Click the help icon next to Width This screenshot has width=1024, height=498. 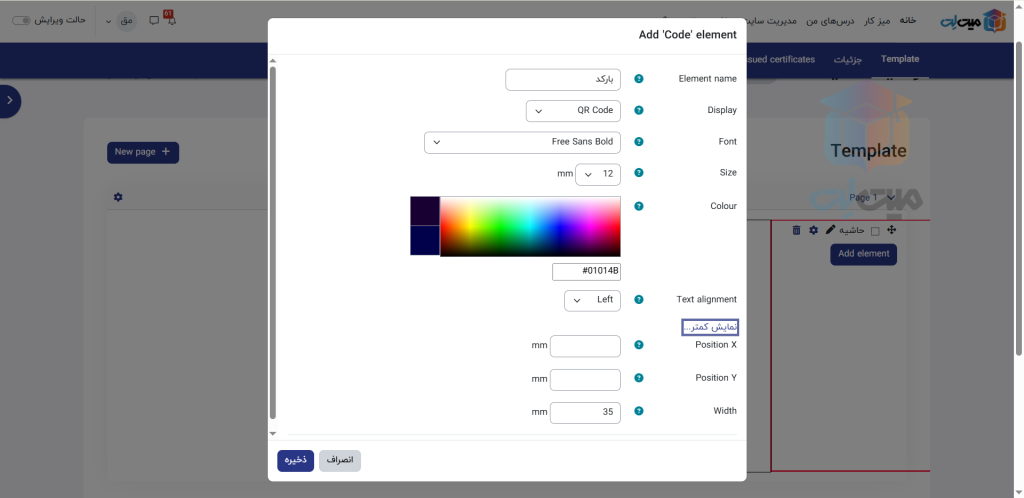(639, 411)
